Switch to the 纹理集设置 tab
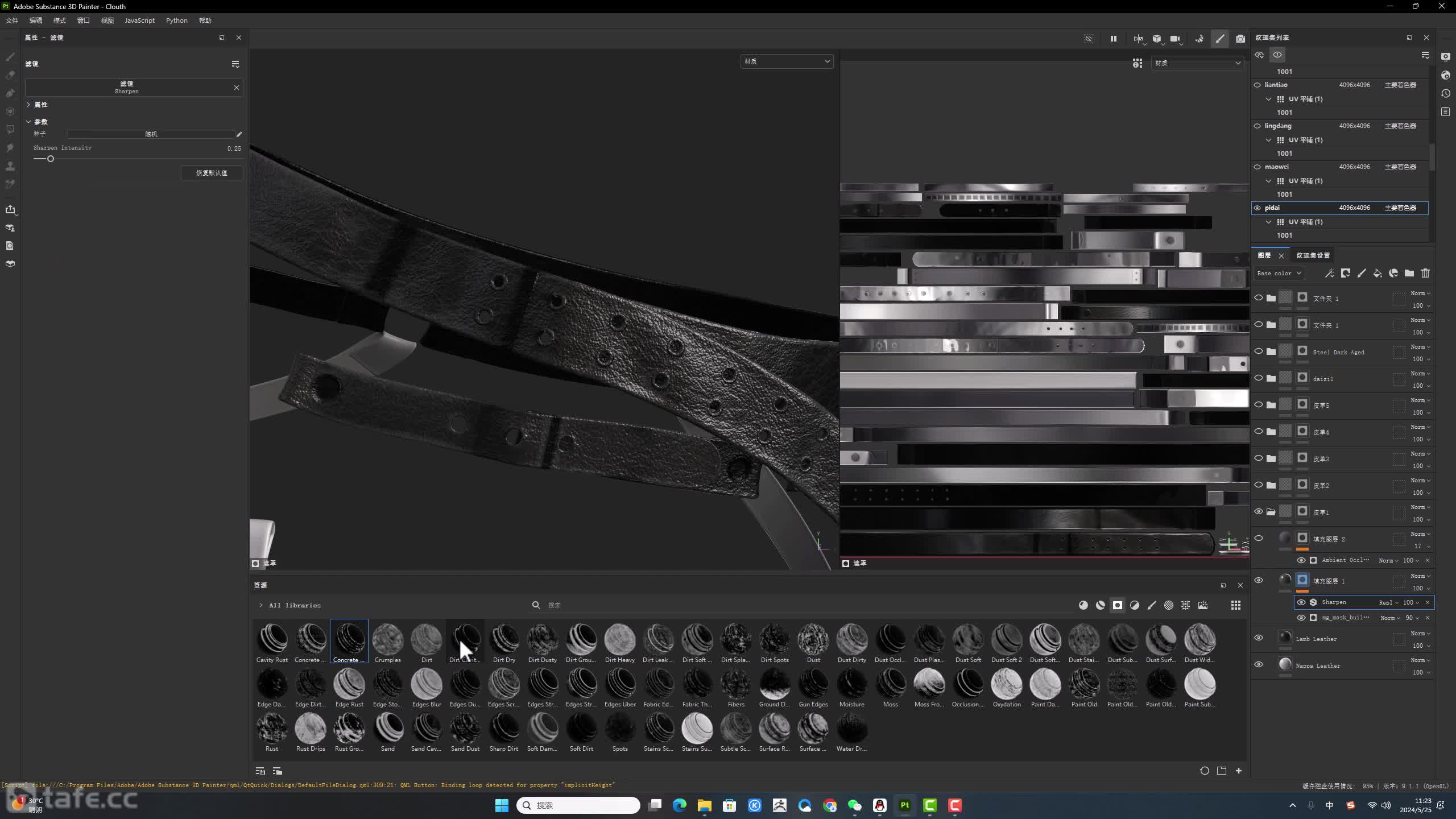Screen dimensions: 1456x819 coord(1313,255)
